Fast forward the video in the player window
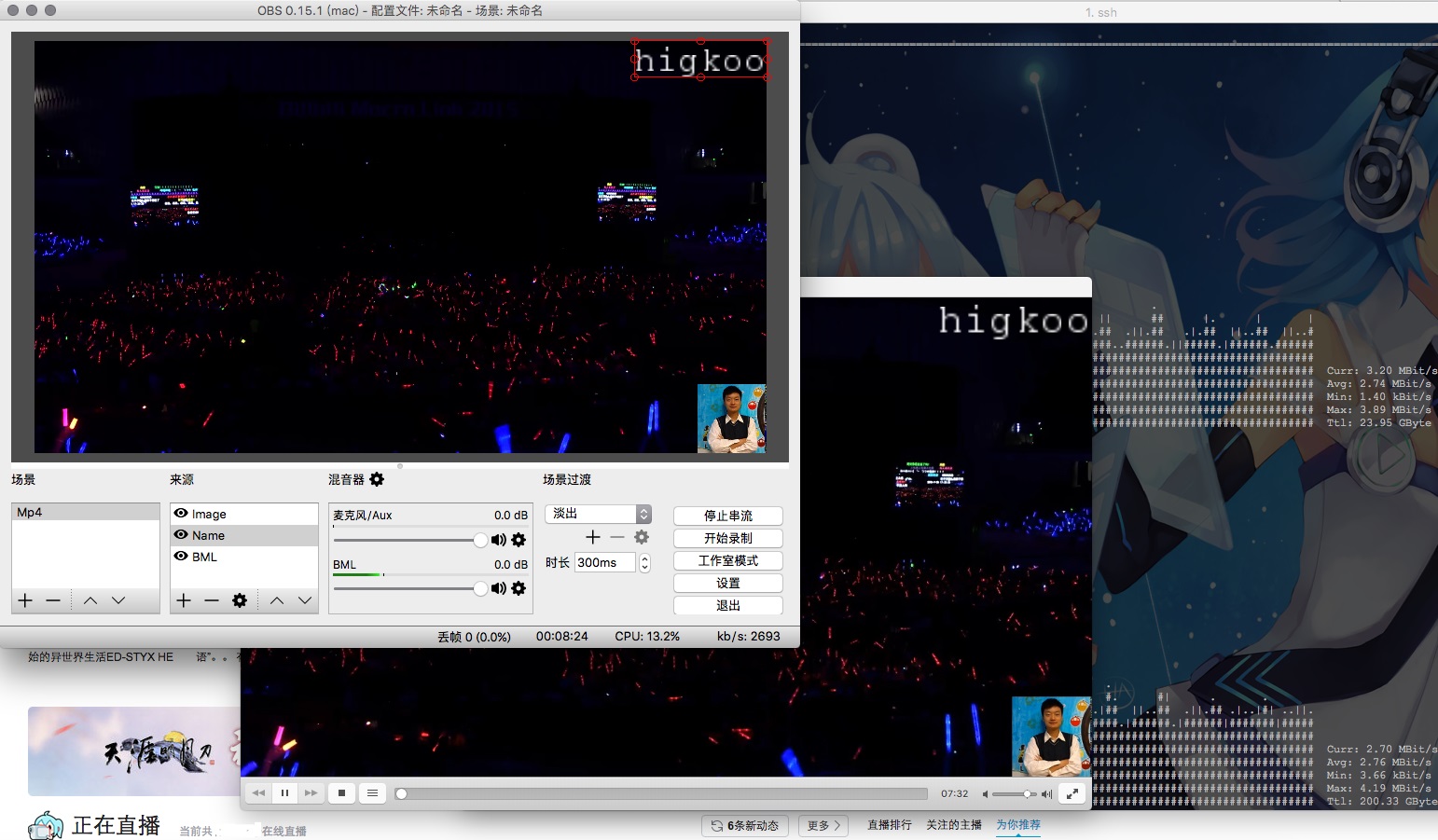The image size is (1438, 840). click(311, 793)
